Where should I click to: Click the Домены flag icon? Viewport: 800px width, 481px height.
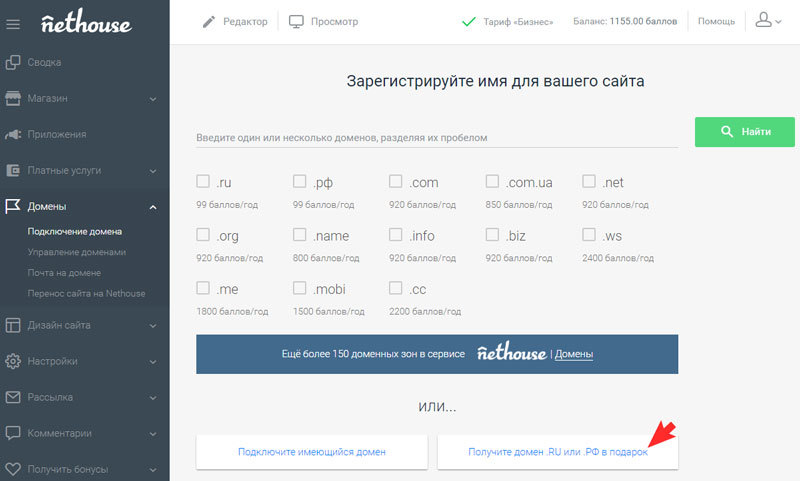(x=13, y=206)
